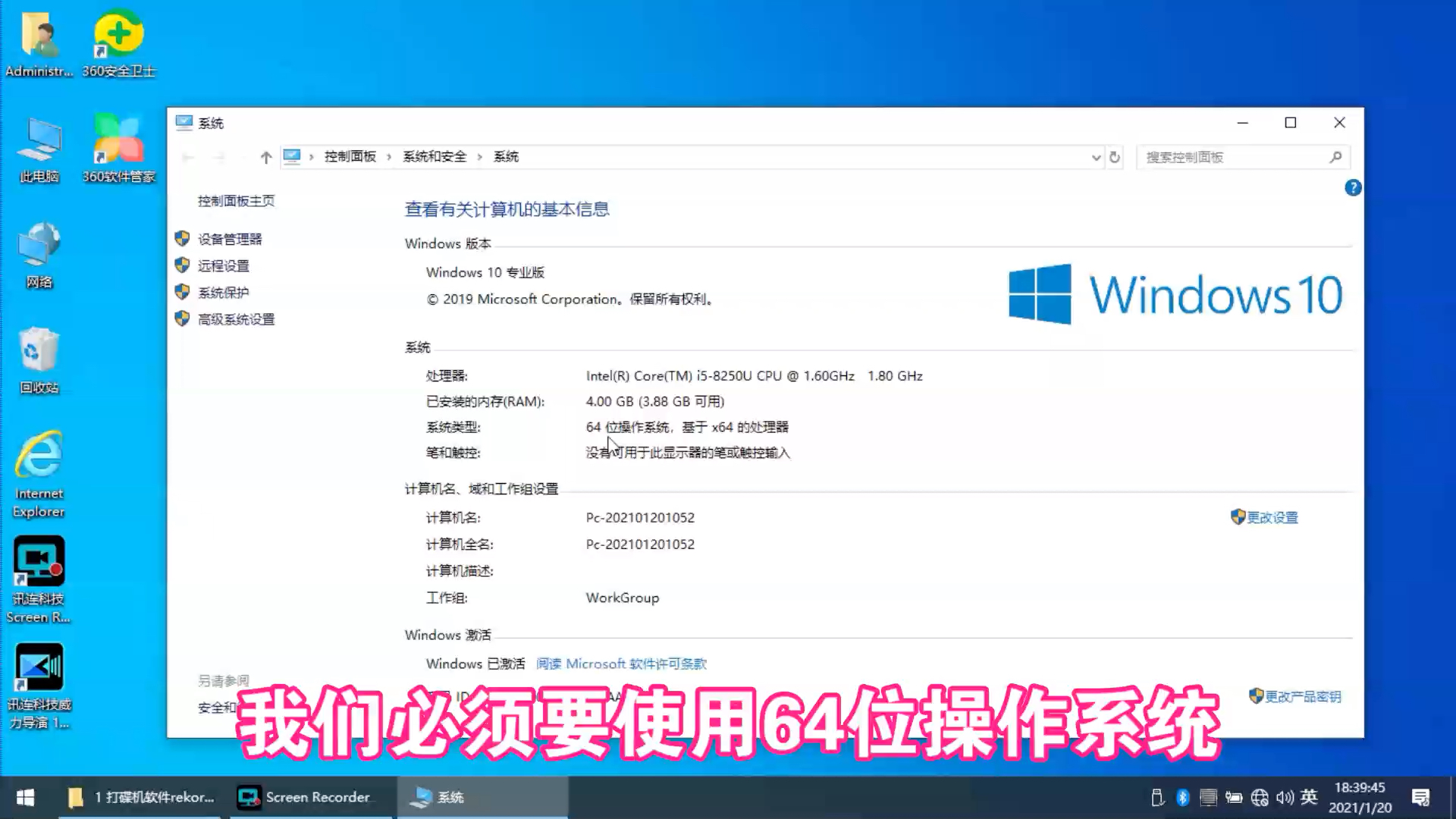Open 阅读 Microsoft 软件许可条款 link
The height and width of the screenshot is (819, 1456).
pyautogui.click(x=621, y=663)
